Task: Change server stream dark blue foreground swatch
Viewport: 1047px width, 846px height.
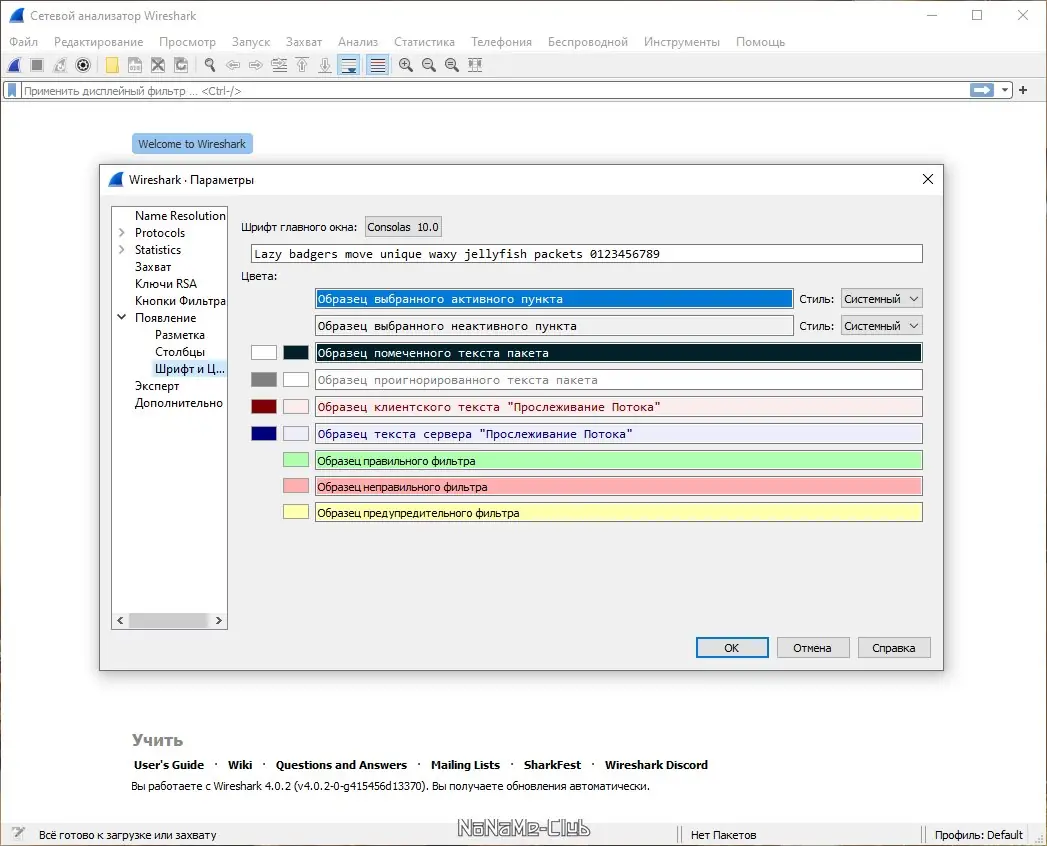Action: 264,433
